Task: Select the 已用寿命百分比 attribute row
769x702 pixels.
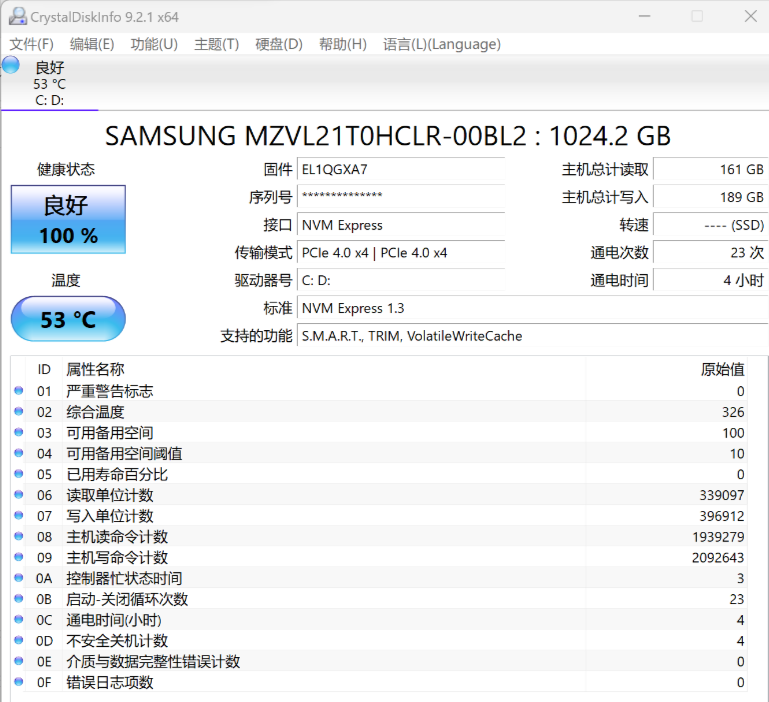Action: (379, 474)
